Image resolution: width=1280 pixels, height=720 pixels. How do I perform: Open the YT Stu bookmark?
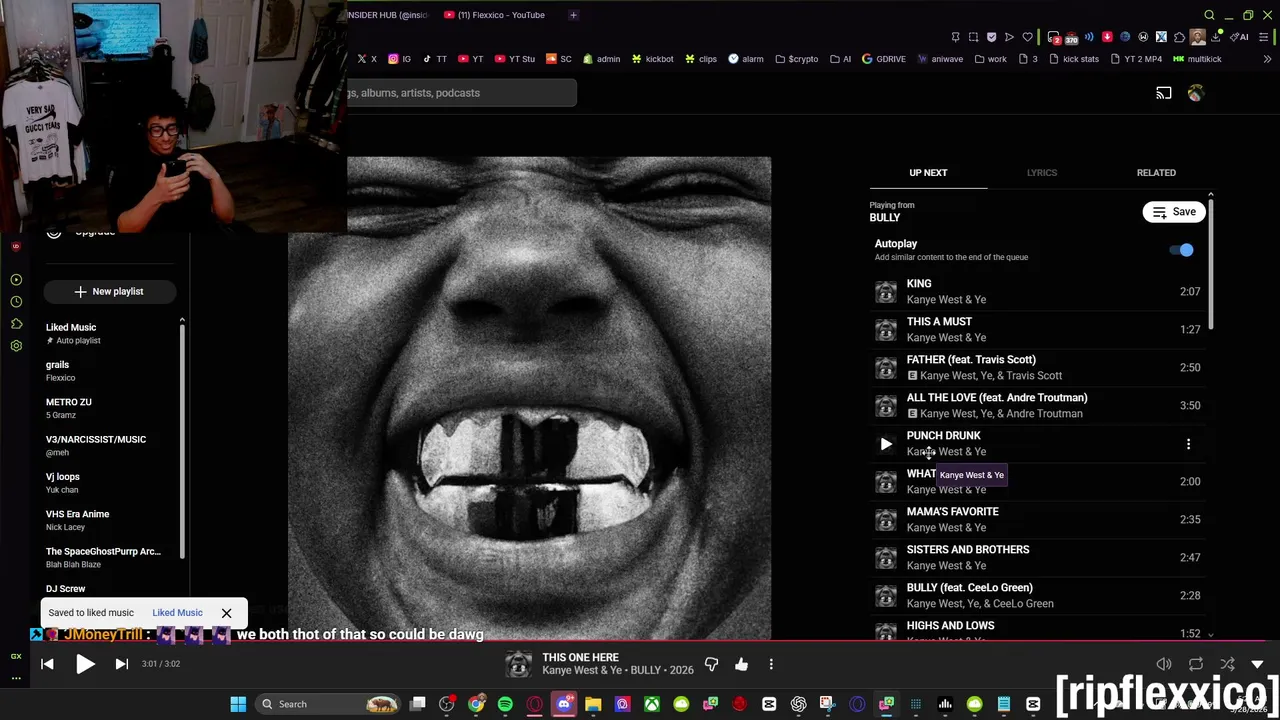tap(514, 59)
